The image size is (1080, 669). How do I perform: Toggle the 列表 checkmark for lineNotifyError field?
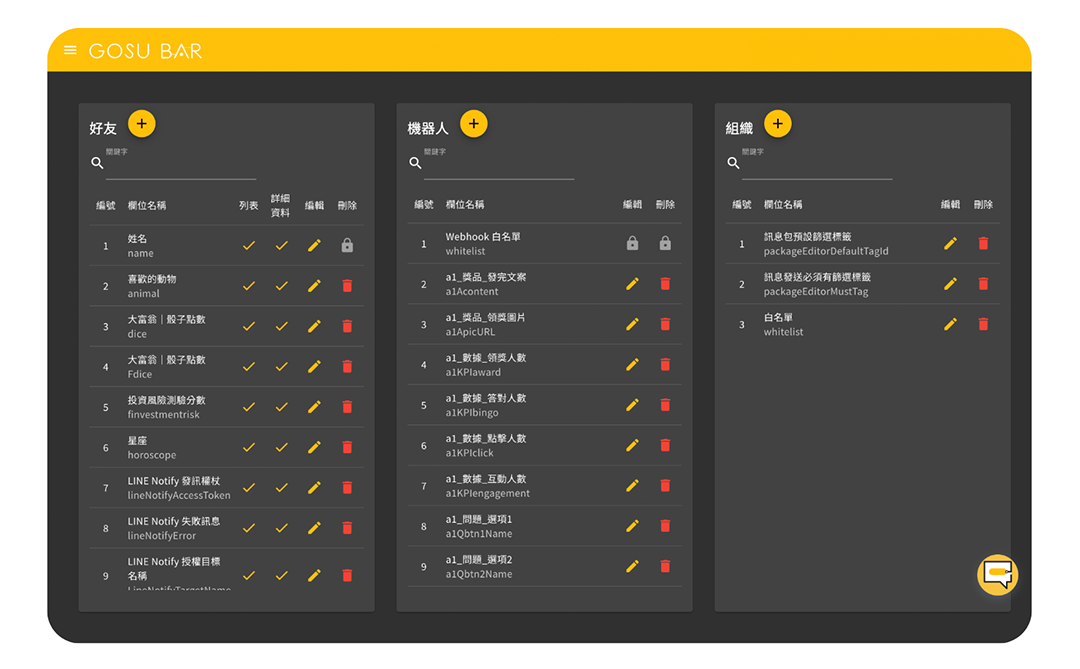pos(249,528)
